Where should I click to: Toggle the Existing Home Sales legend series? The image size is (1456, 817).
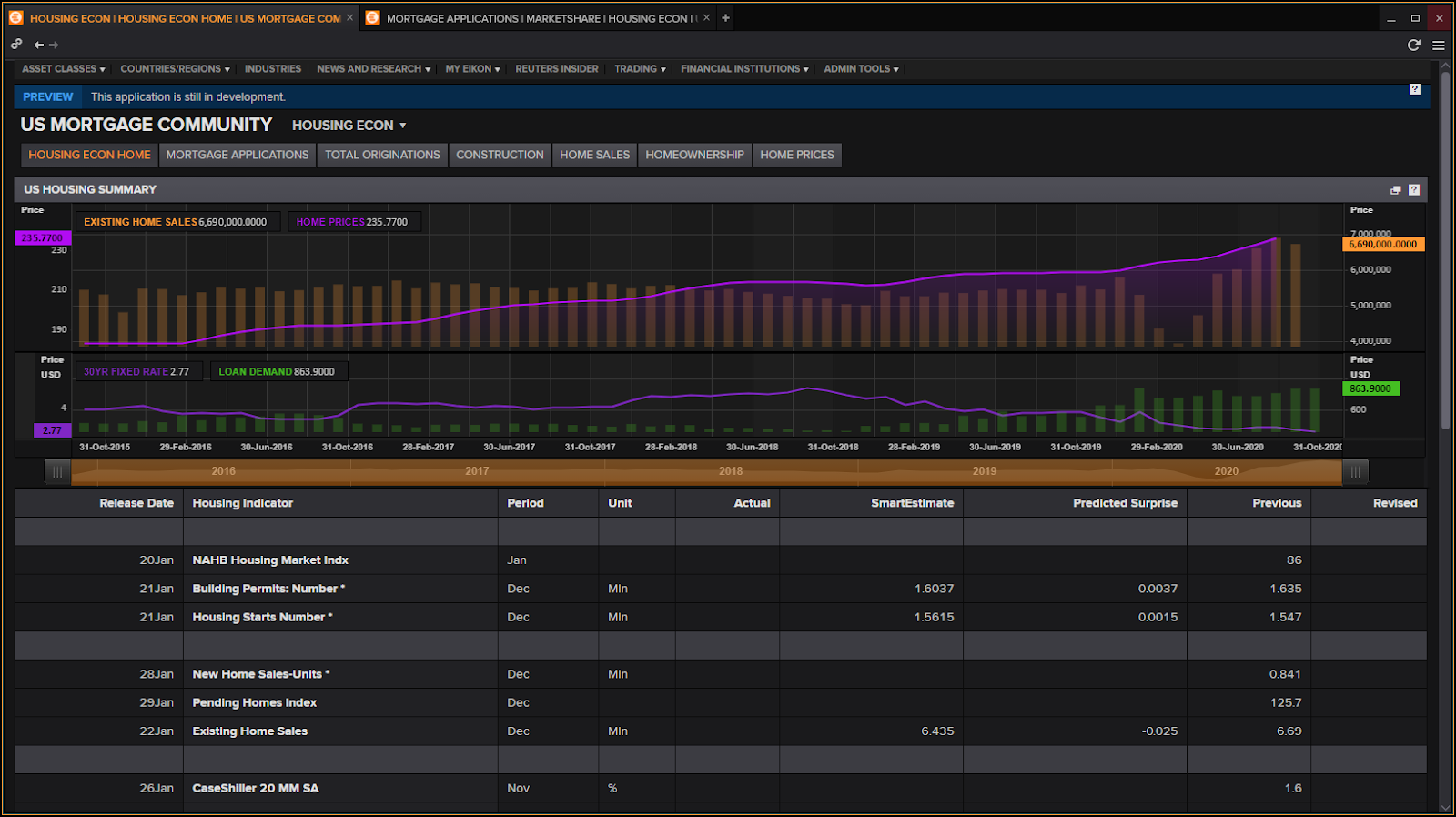(177, 222)
